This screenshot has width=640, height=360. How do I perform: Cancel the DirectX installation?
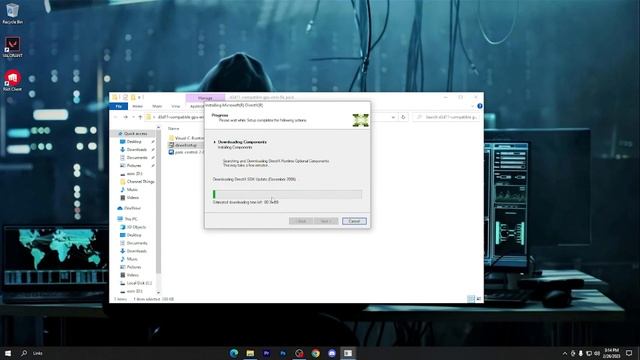(354, 221)
